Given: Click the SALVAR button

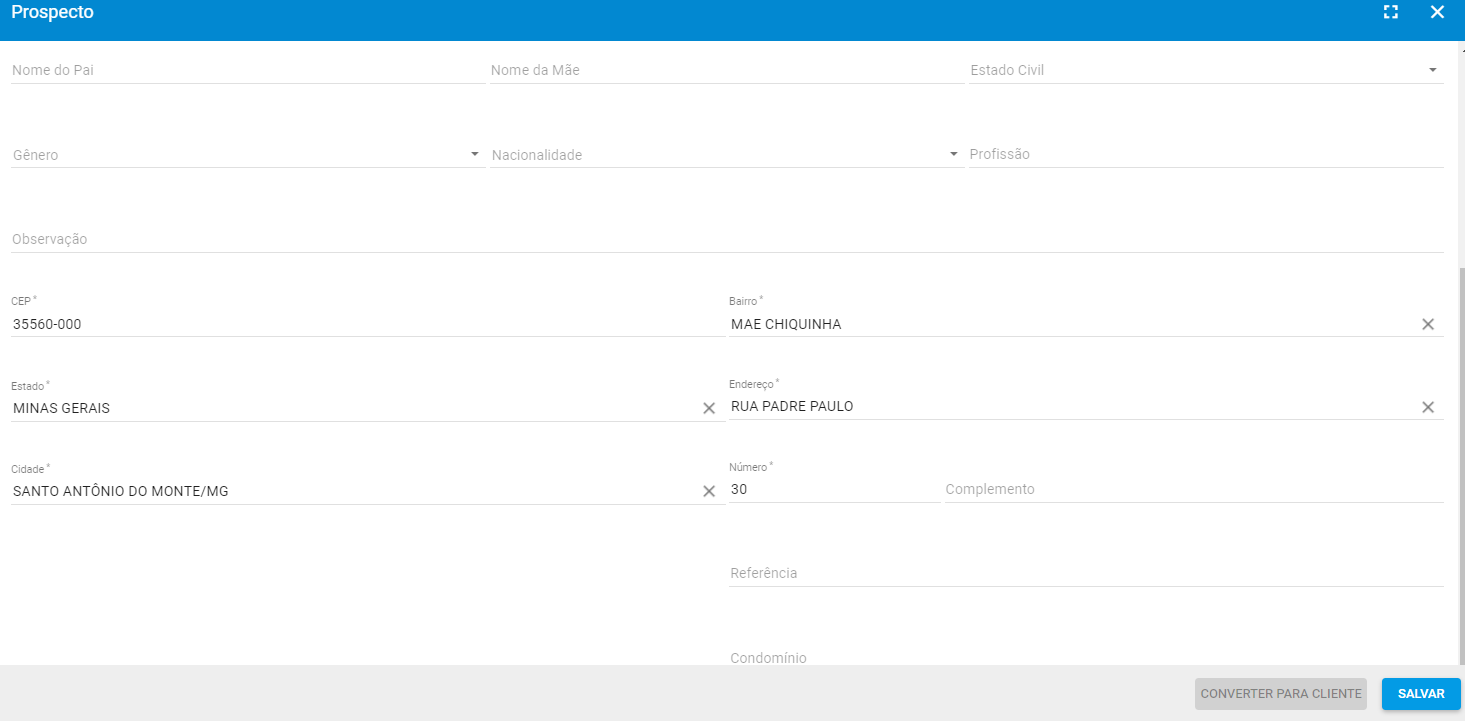Looking at the screenshot, I should 1420,694.
